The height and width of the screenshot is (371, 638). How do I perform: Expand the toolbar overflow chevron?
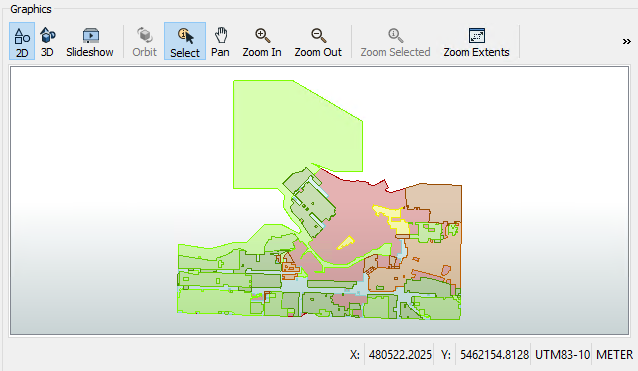[627, 41]
